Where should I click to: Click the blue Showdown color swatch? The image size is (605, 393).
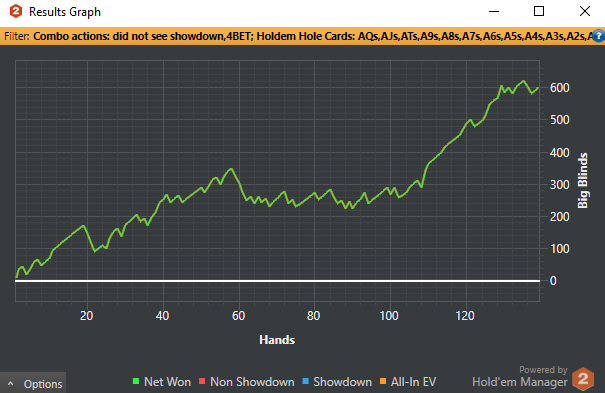(306, 381)
